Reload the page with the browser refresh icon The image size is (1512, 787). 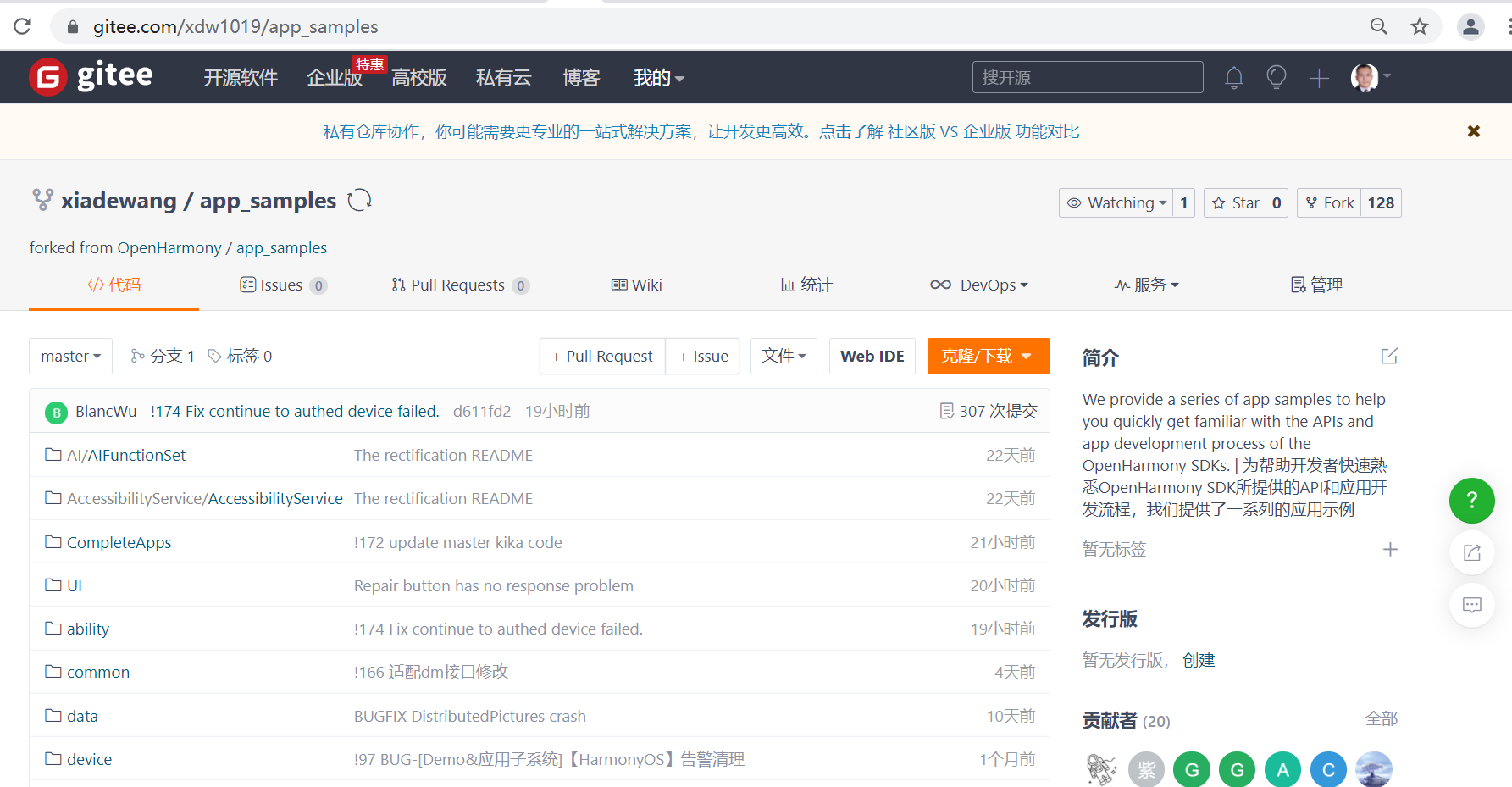pyautogui.click(x=23, y=26)
